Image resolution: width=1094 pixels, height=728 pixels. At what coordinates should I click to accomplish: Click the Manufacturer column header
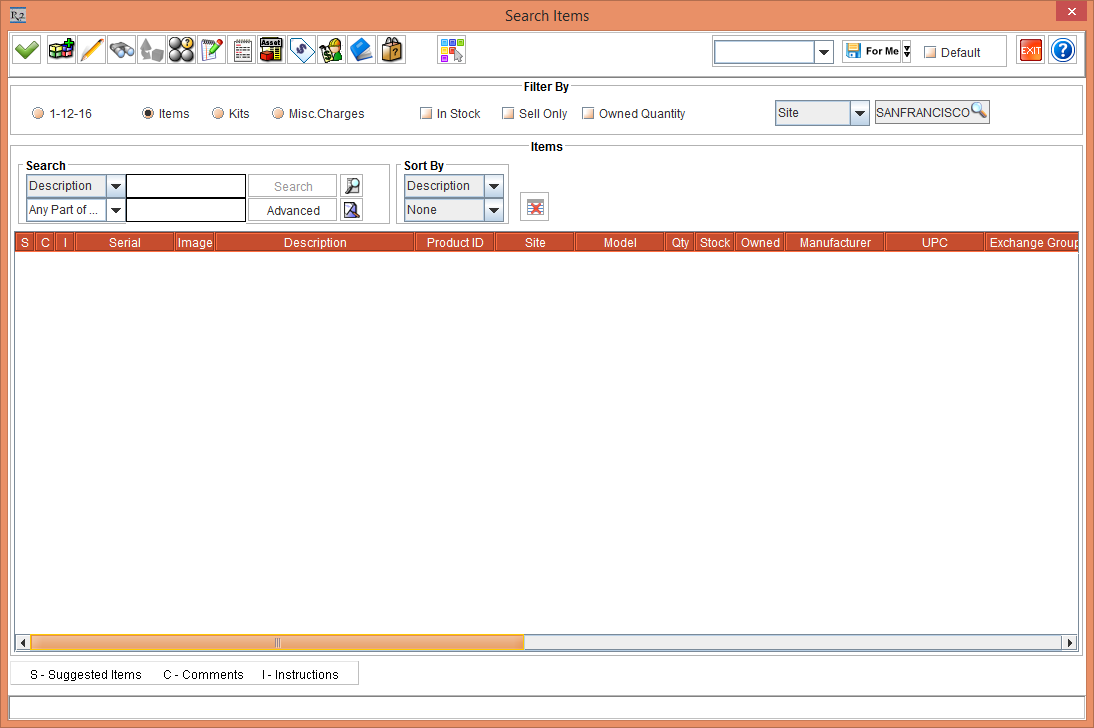pos(835,243)
